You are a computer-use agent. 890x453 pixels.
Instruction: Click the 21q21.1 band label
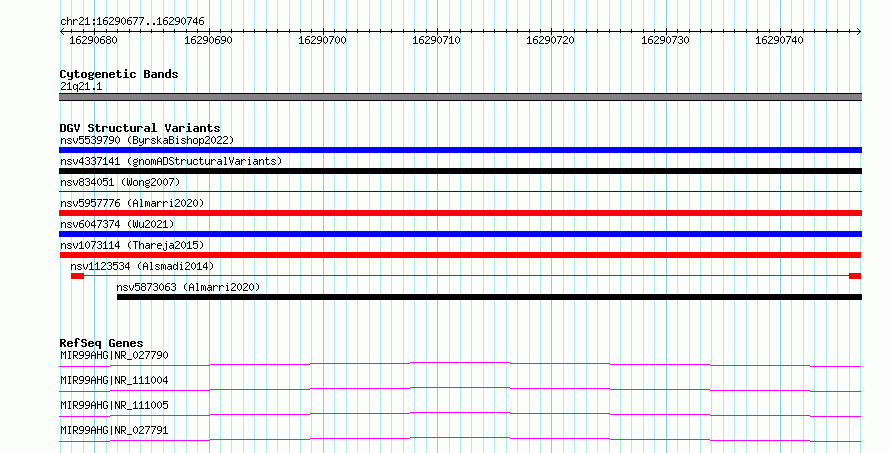click(81, 86)
